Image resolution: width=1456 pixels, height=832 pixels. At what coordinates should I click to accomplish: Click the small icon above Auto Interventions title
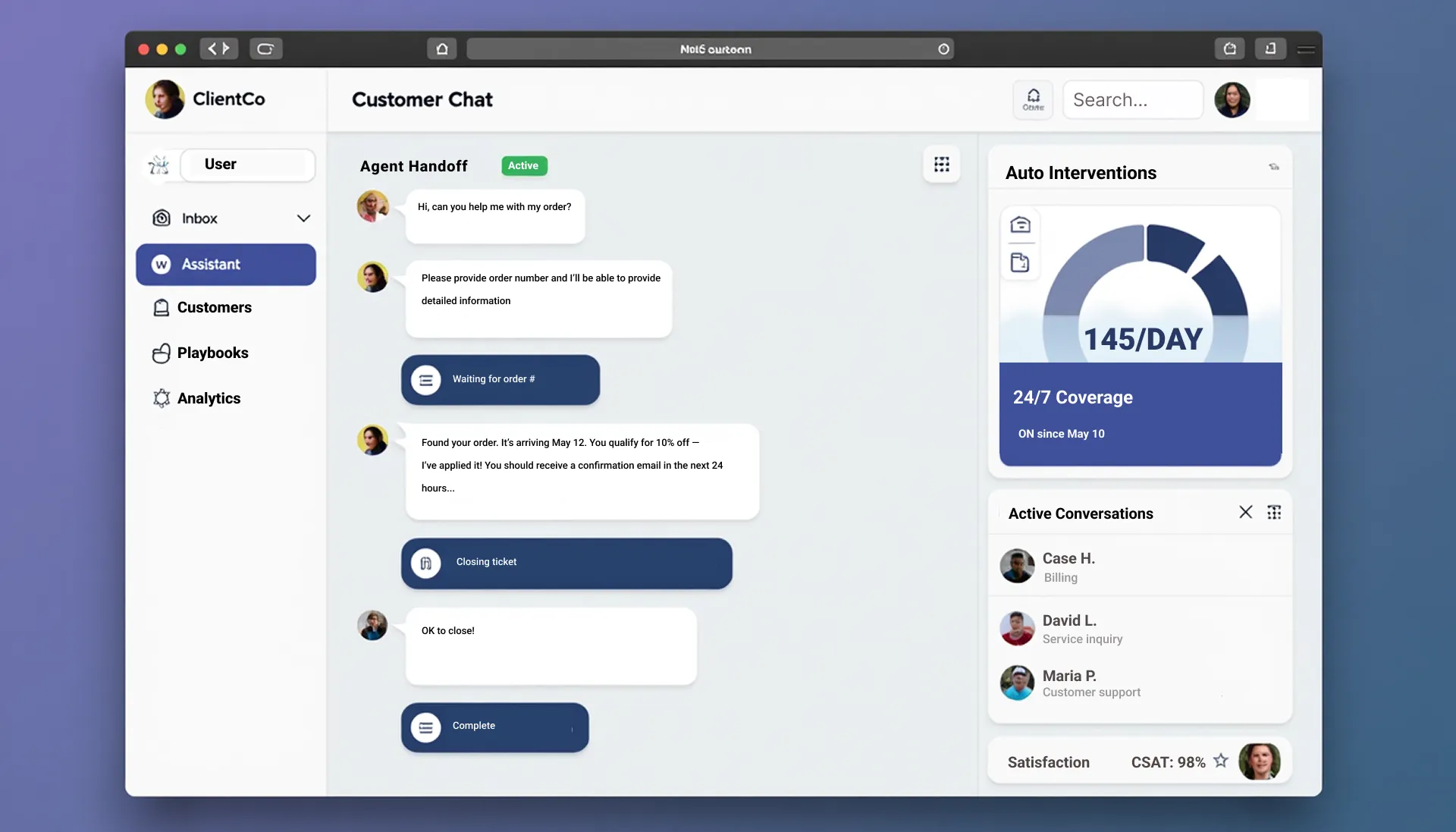coord(1275,166)
